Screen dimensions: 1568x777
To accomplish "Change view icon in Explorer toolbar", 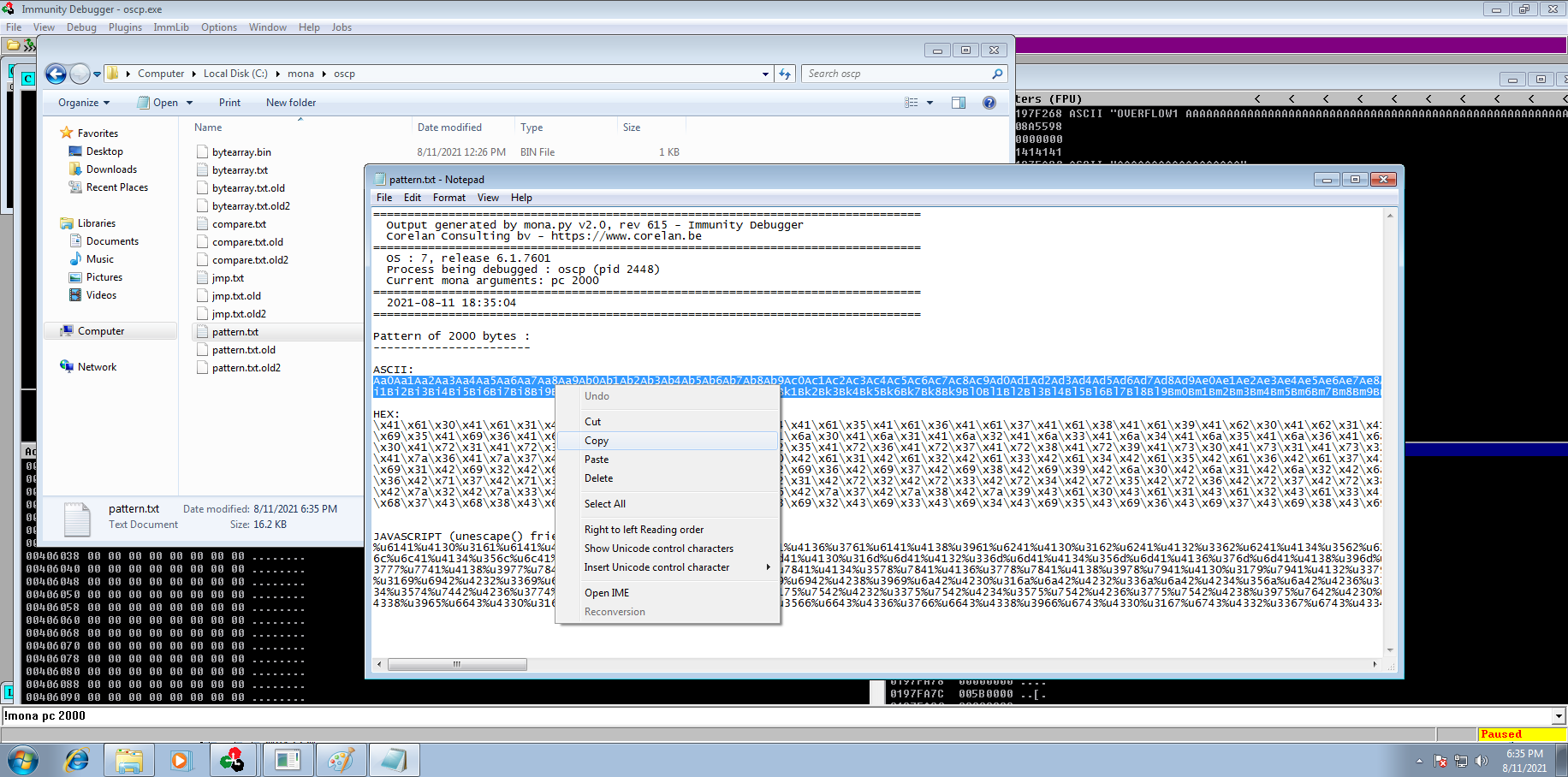I will click(912, 103).
